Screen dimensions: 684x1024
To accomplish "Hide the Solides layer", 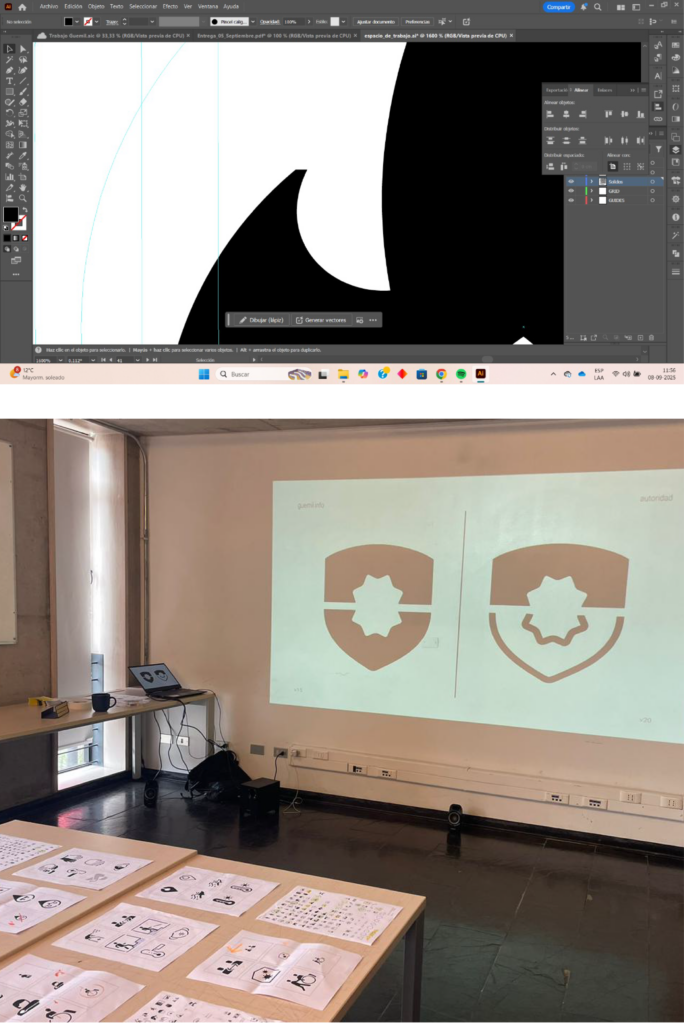I will tap(571, 181).
